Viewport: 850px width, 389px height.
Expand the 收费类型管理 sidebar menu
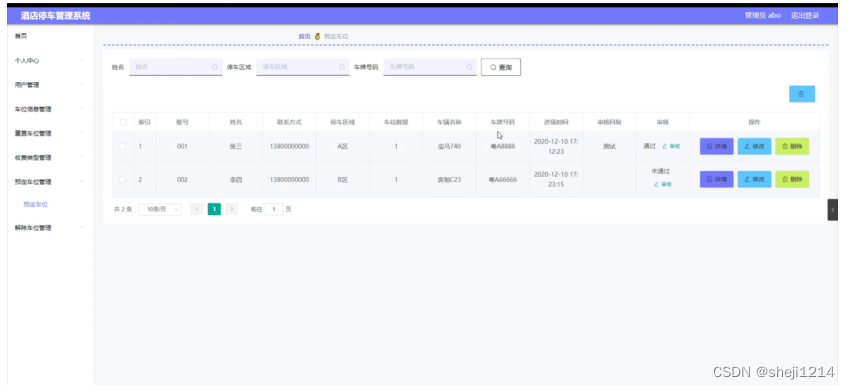coord(50,158)
